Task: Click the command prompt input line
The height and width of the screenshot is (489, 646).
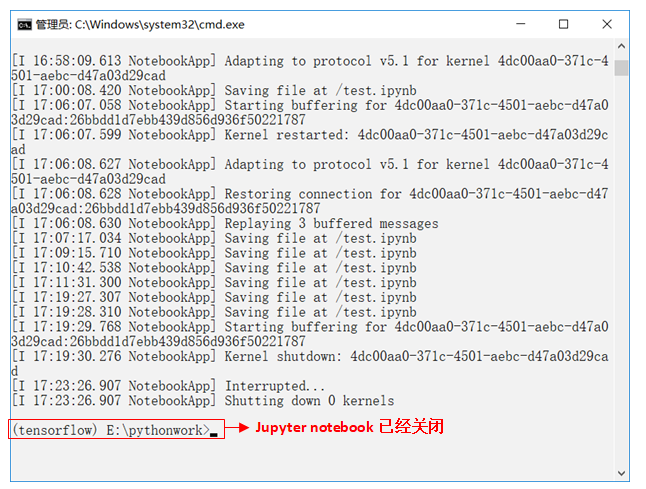Action: coord(115,430)
